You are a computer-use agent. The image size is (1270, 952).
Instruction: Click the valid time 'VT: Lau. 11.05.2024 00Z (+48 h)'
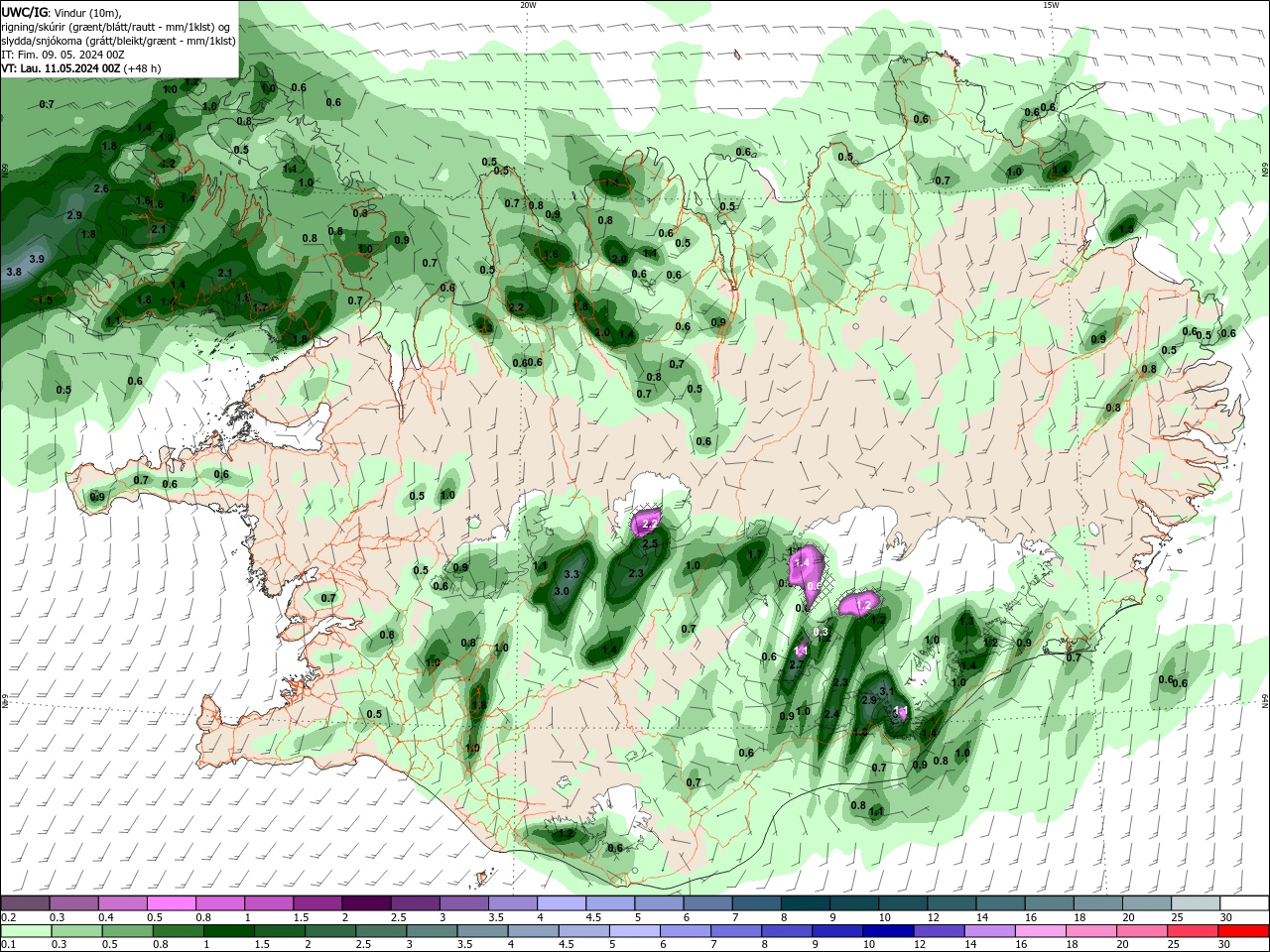click(x=81, y=68)
